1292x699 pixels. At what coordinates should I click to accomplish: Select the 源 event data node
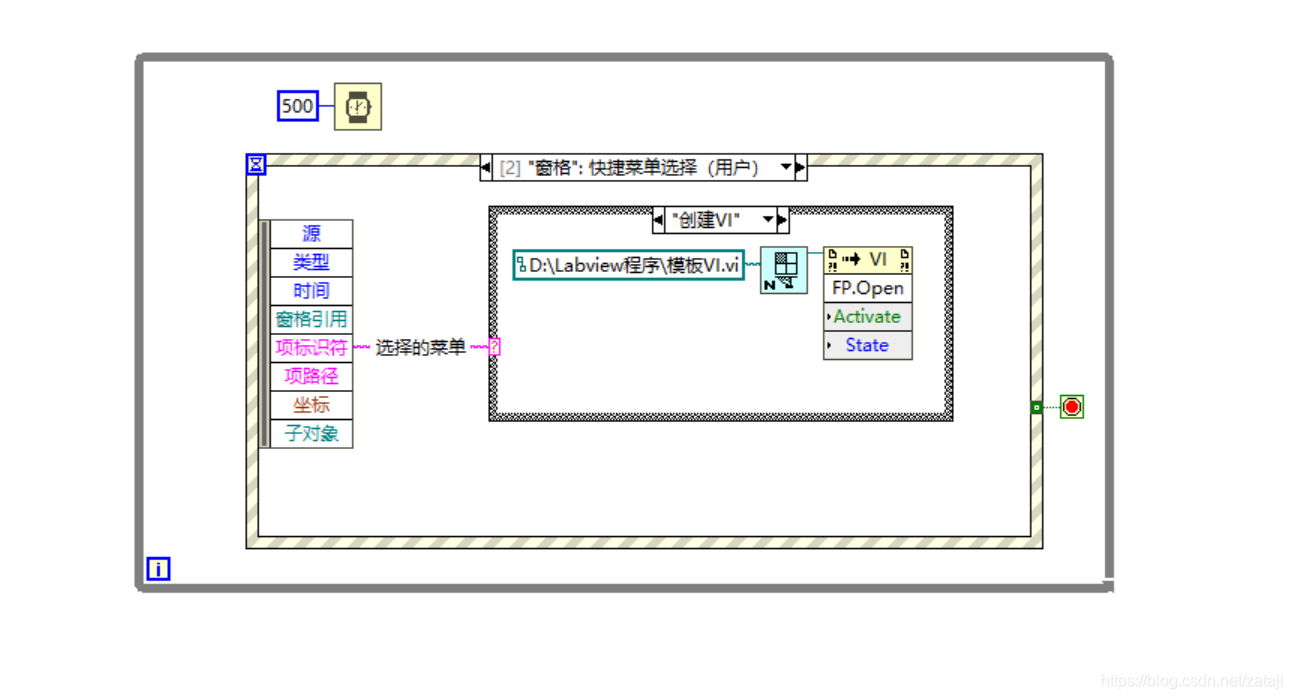tap(311, 234)
